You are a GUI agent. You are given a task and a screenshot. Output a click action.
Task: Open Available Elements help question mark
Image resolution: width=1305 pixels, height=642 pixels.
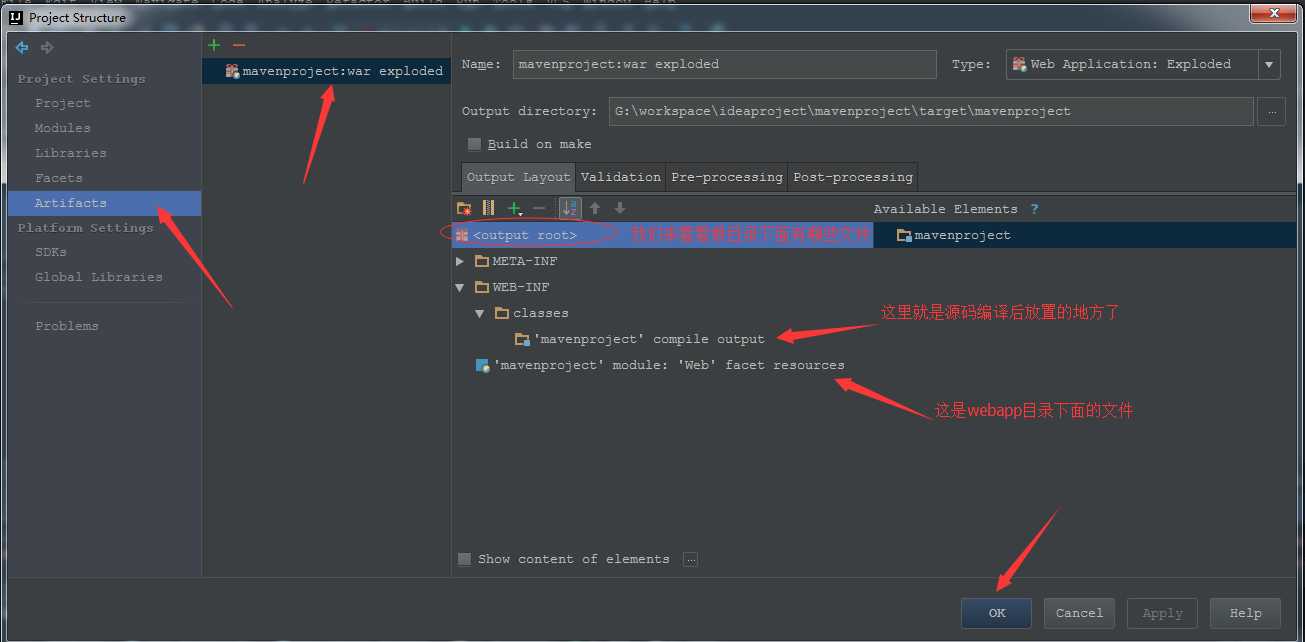click(x=1034, y=209)
